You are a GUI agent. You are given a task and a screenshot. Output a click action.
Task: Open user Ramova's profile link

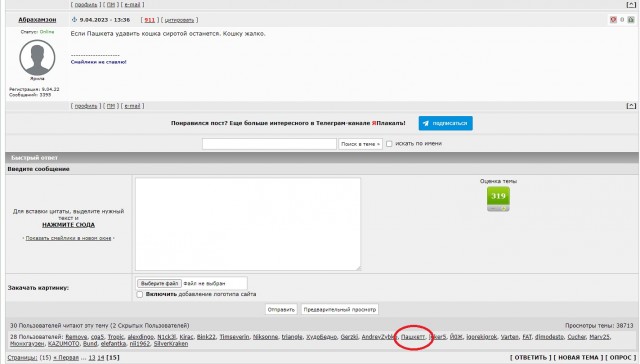tap(76, 337)
